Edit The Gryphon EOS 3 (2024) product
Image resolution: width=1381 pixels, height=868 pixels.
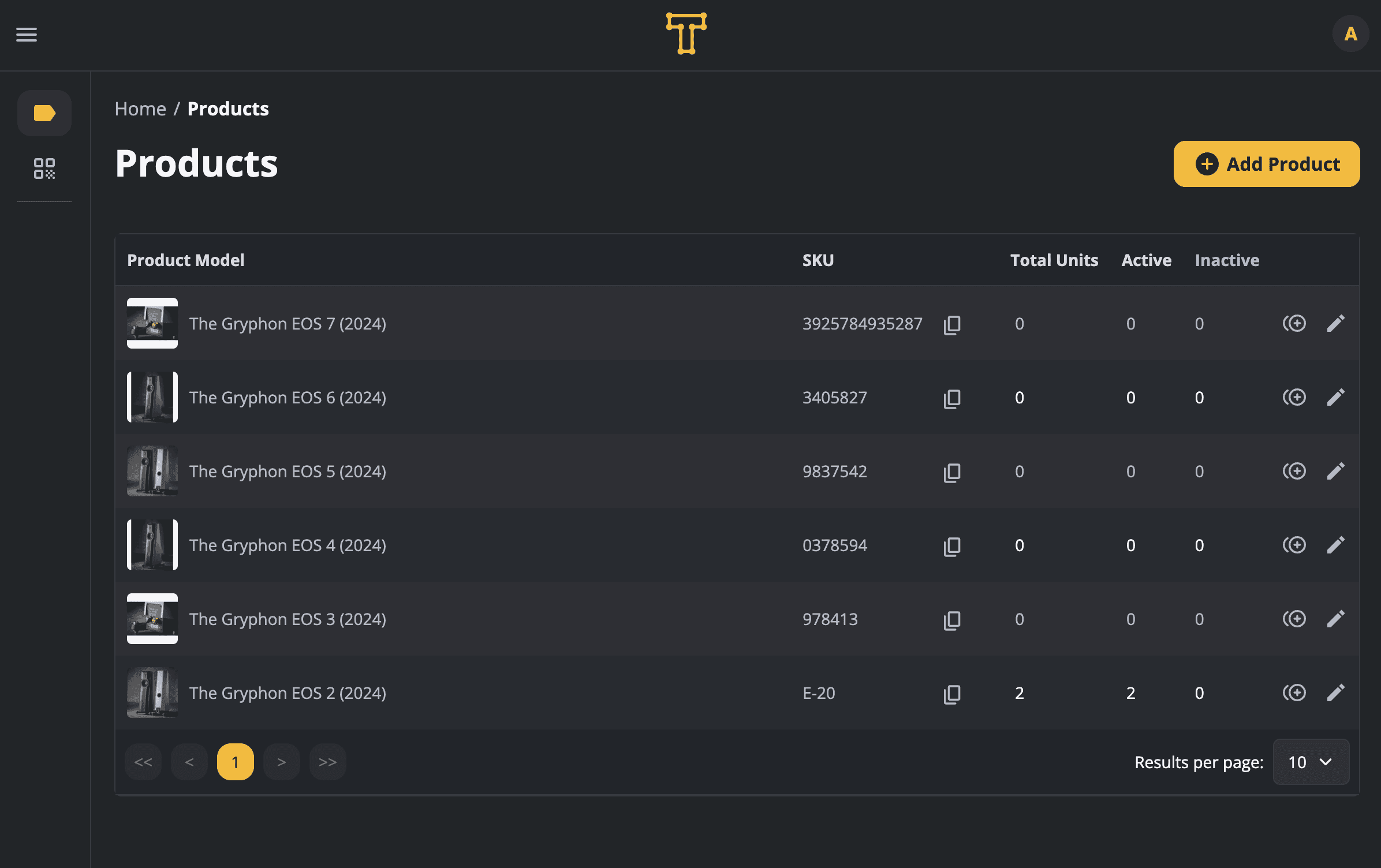(1335, 619)
